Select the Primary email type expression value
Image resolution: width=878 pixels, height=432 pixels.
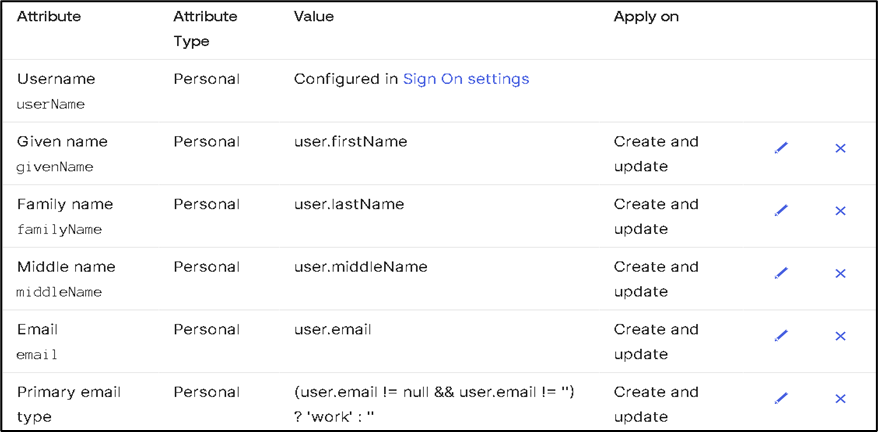click(434, 405)
